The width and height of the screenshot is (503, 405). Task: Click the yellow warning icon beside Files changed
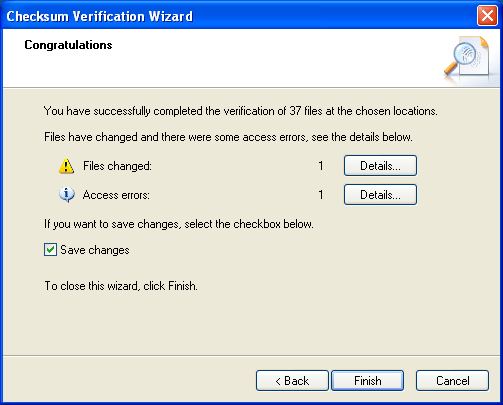click(66, 166)
